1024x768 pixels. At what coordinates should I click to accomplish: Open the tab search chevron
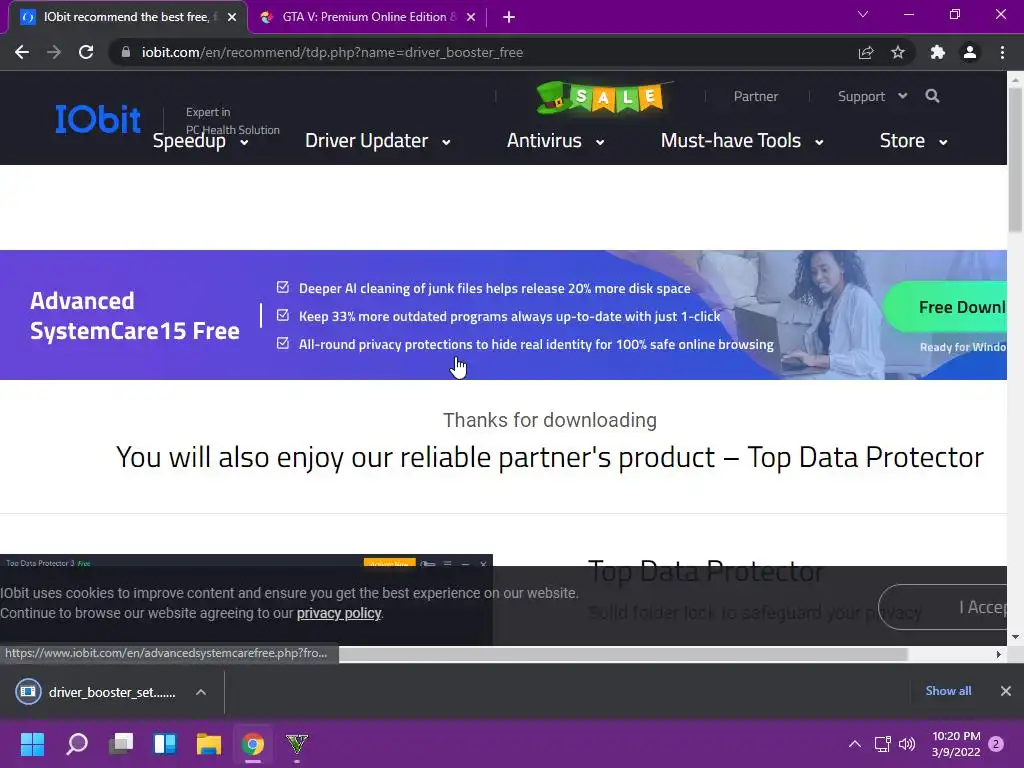(x=863, y=14)
